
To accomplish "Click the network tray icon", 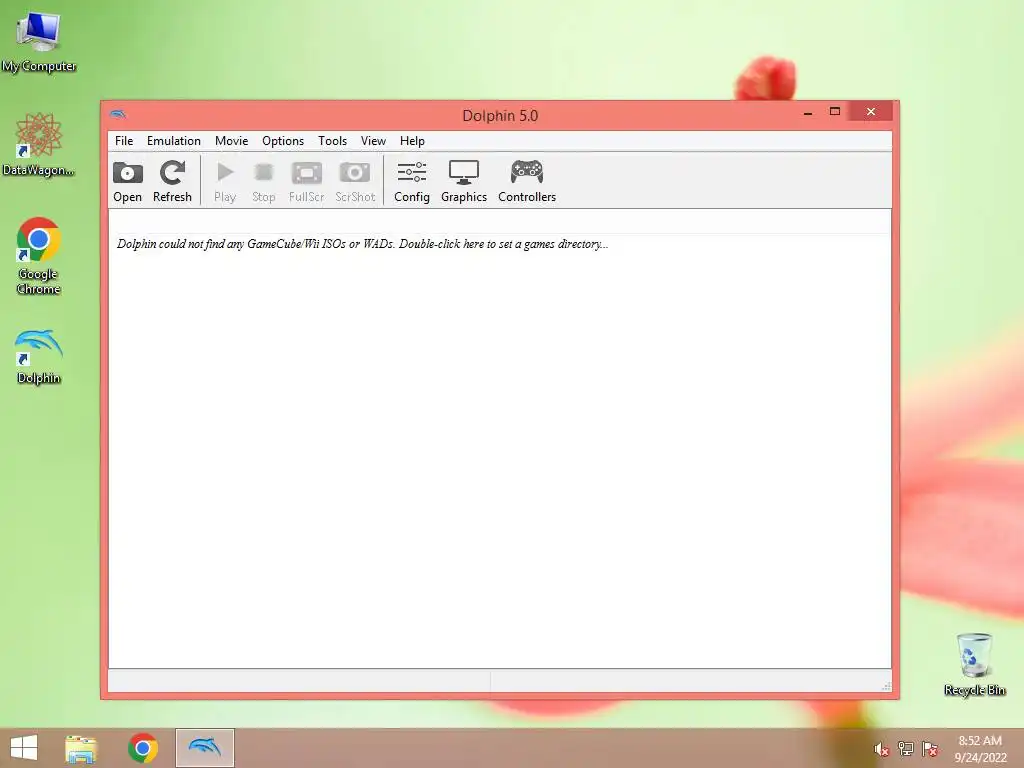I will 906,749.
